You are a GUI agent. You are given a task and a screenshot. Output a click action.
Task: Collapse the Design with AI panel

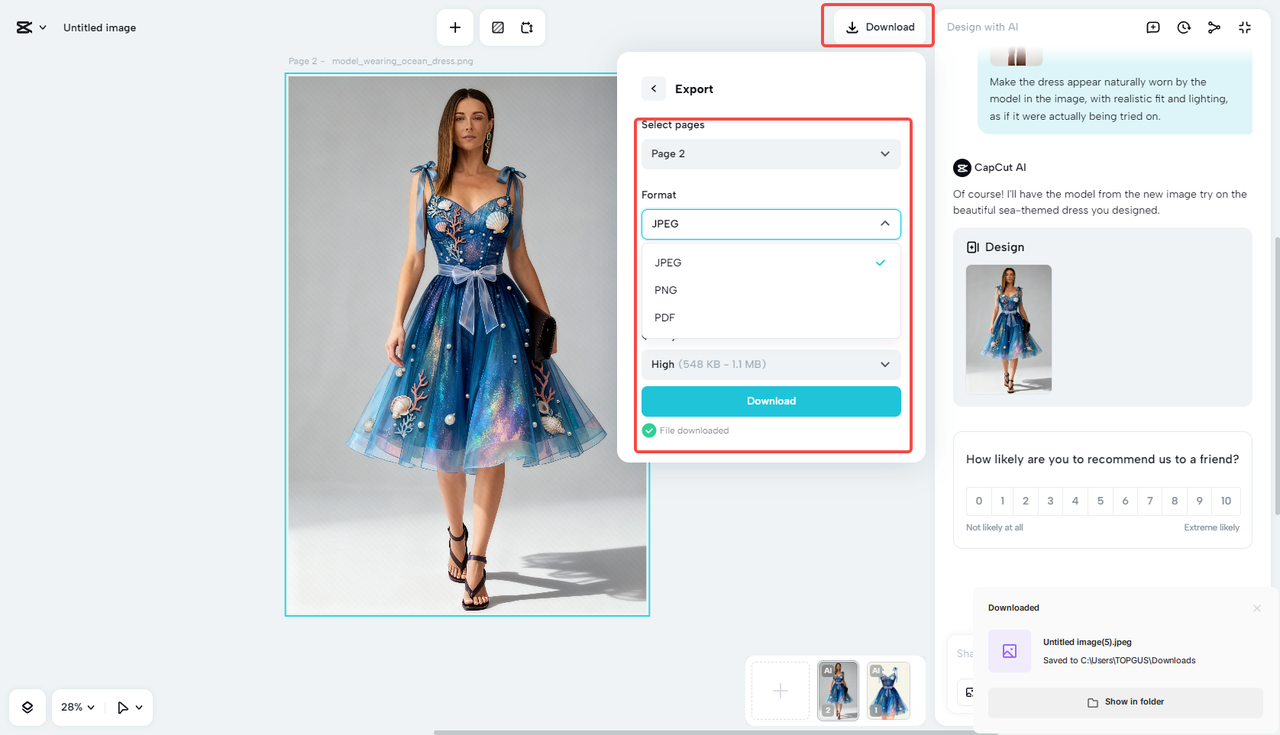click(x=1245, y=27)
